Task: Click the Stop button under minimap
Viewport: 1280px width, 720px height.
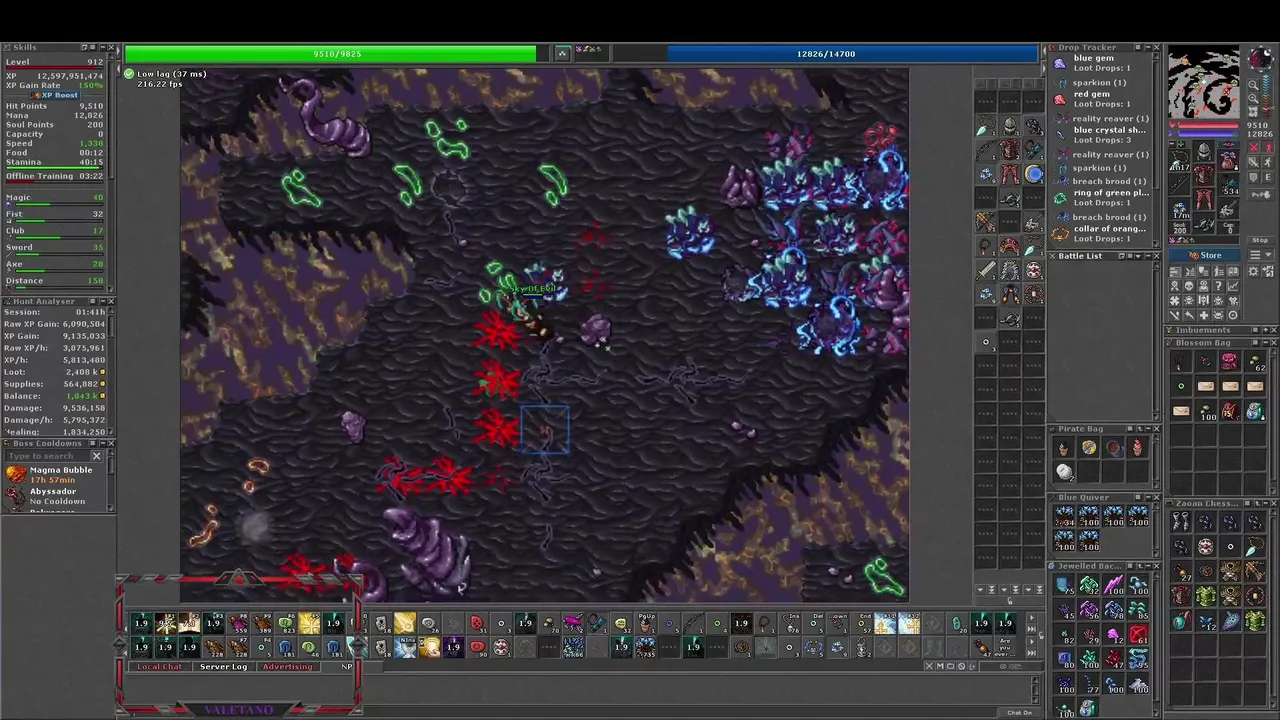Action: point(1260,240)
